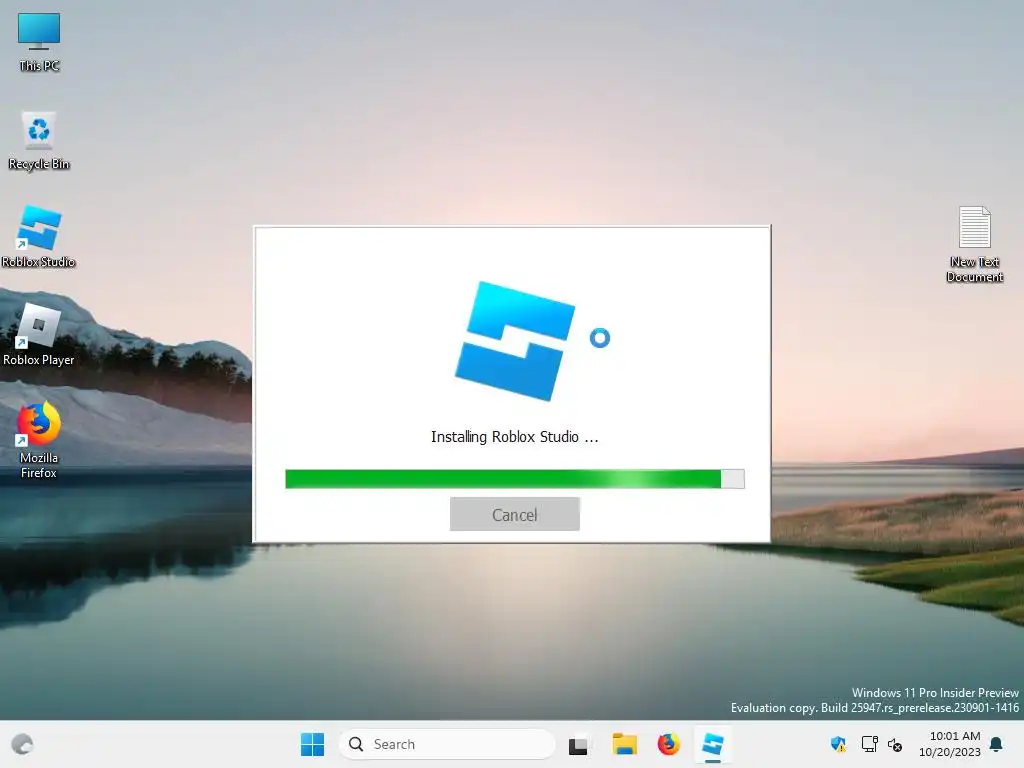Click the Roblox Studio logo in installer
This screenshot has height=768, width=1024.
click(515, 341)
